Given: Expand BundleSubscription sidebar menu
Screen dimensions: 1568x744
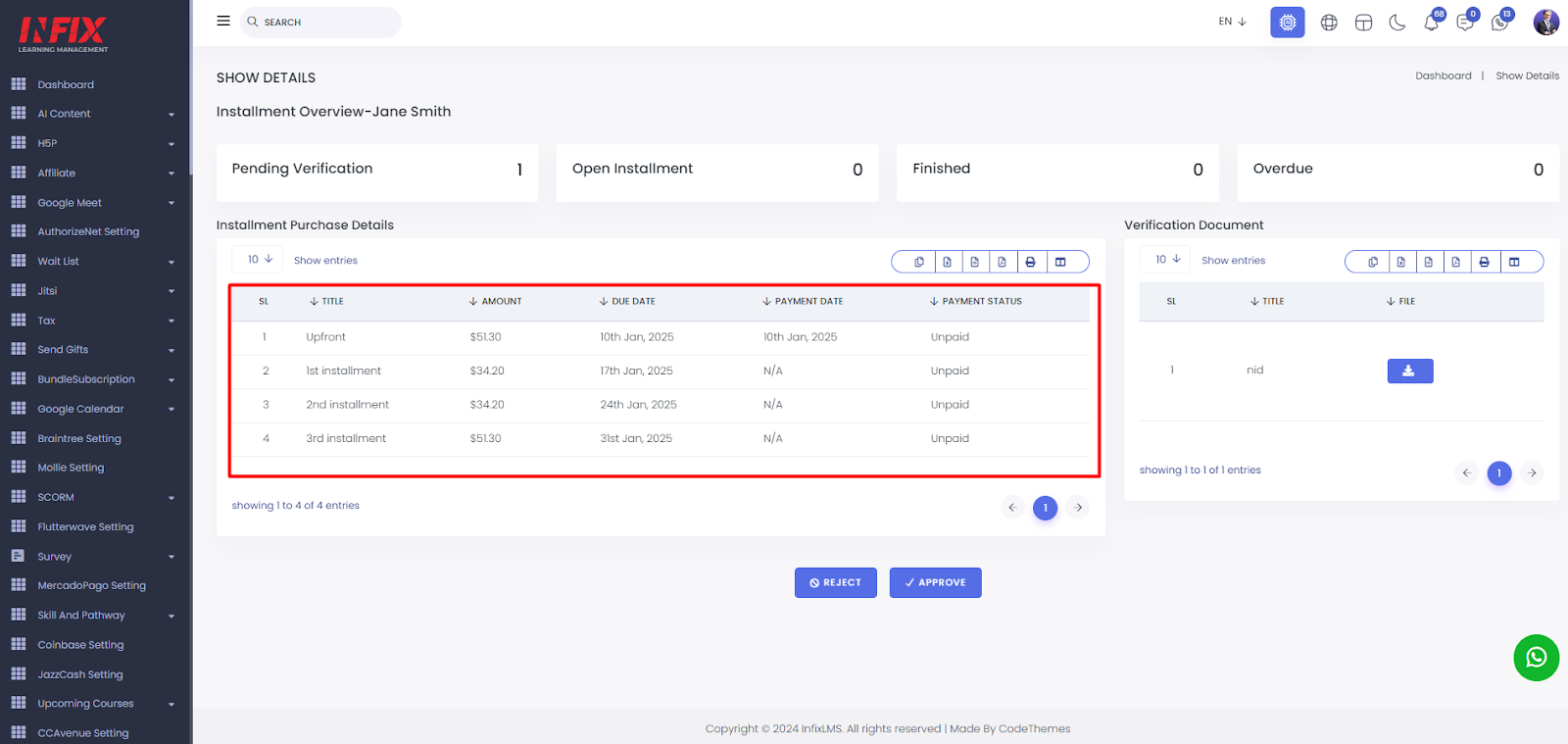Looking at the screenshot, I should 94,379.
